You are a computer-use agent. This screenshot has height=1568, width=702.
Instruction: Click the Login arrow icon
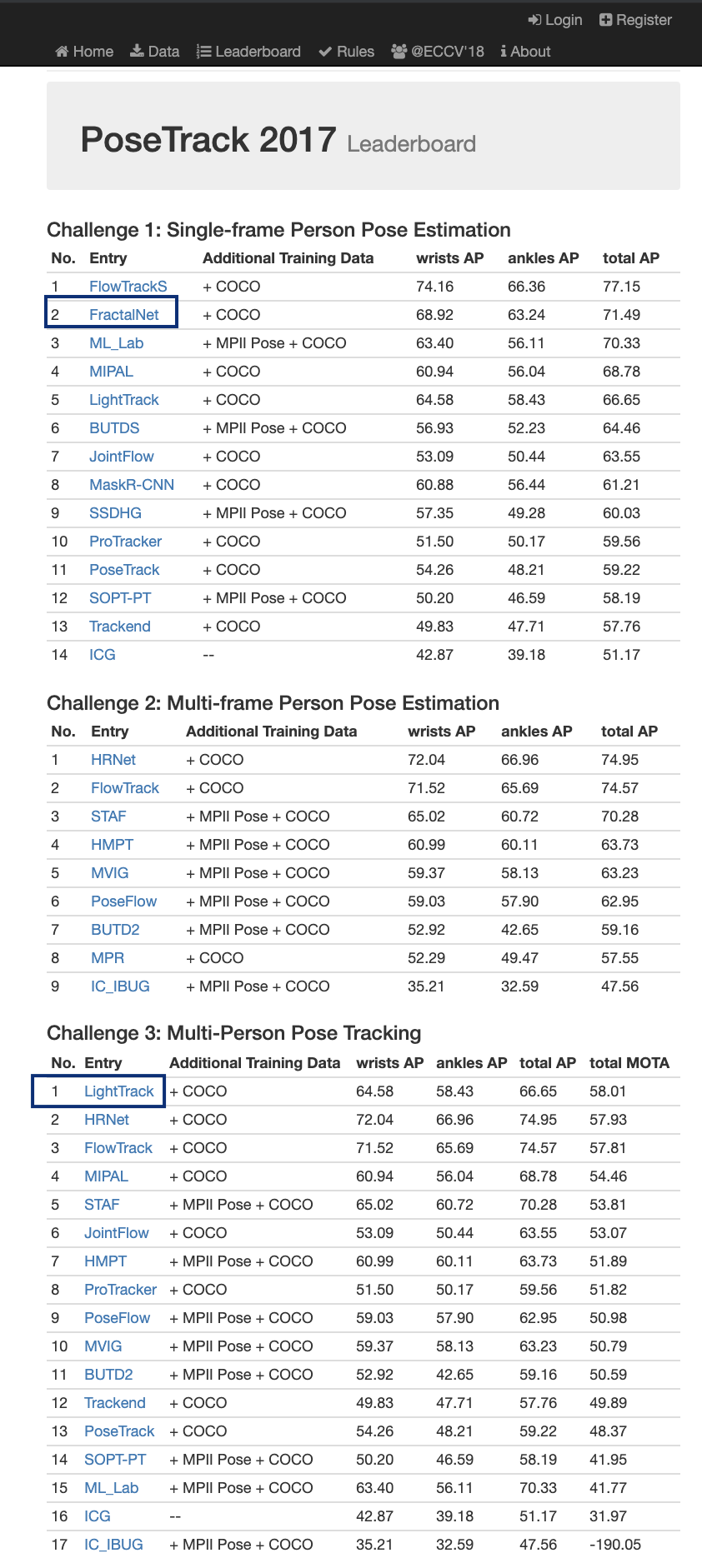click(534, 20)
